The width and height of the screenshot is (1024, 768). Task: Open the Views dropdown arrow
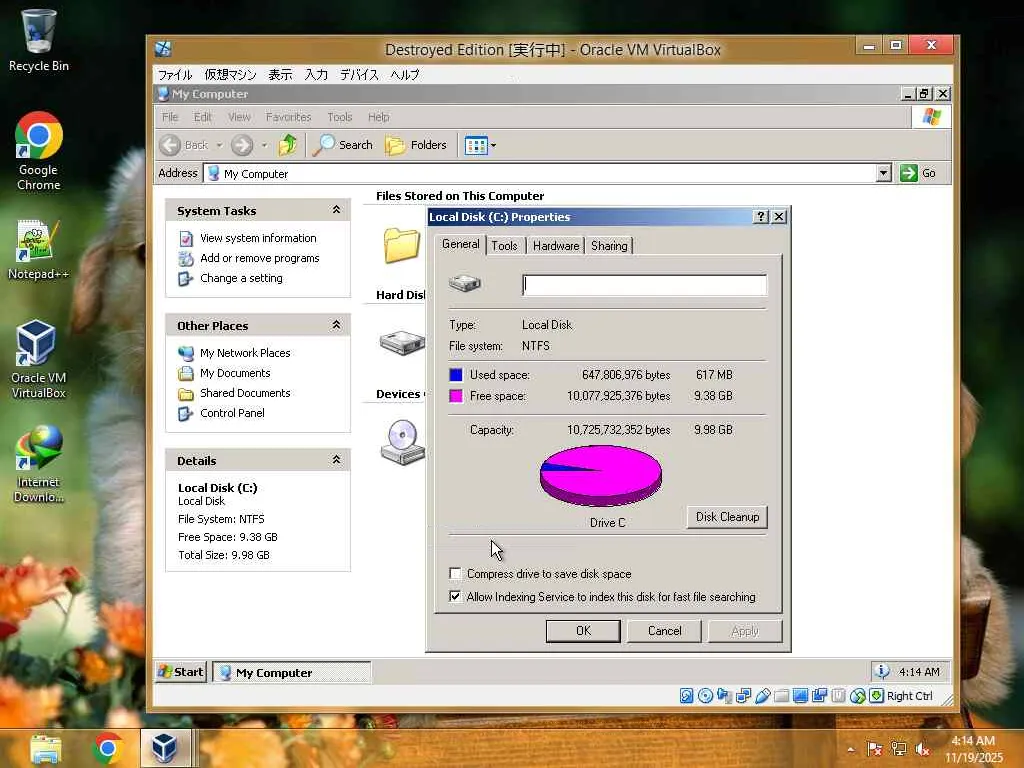(493, 145)
